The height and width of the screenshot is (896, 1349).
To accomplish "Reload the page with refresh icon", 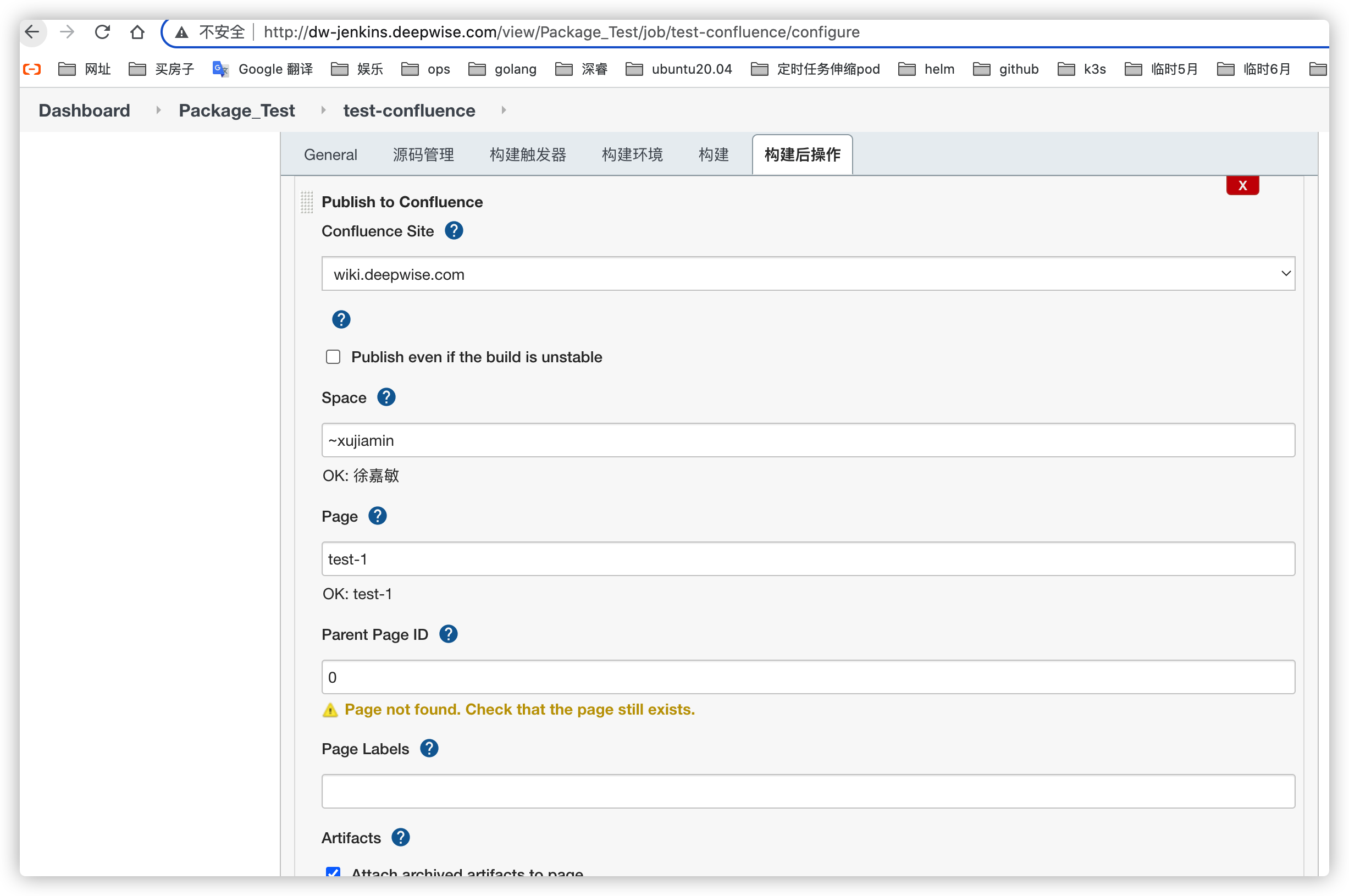I will point(102,32).
